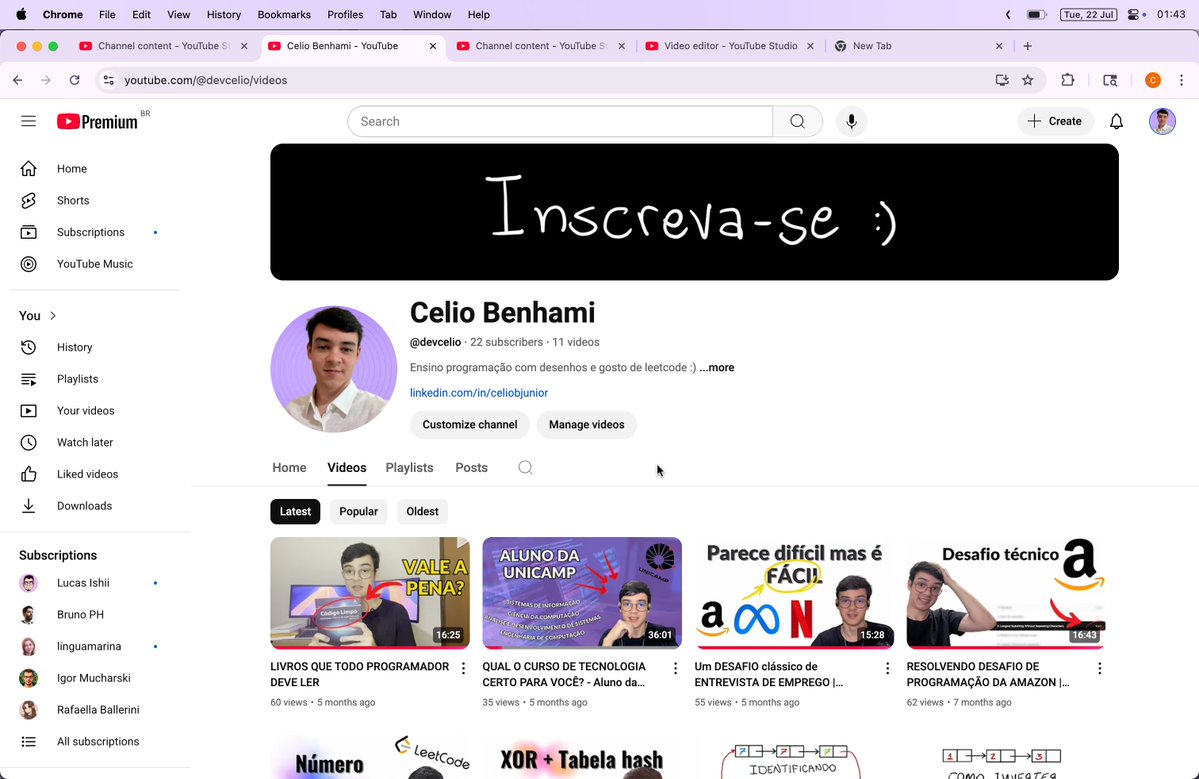The image size is (1199, 779).
Task: Open Chrome side panel search icon
Action: click(x=1110, y=80)
